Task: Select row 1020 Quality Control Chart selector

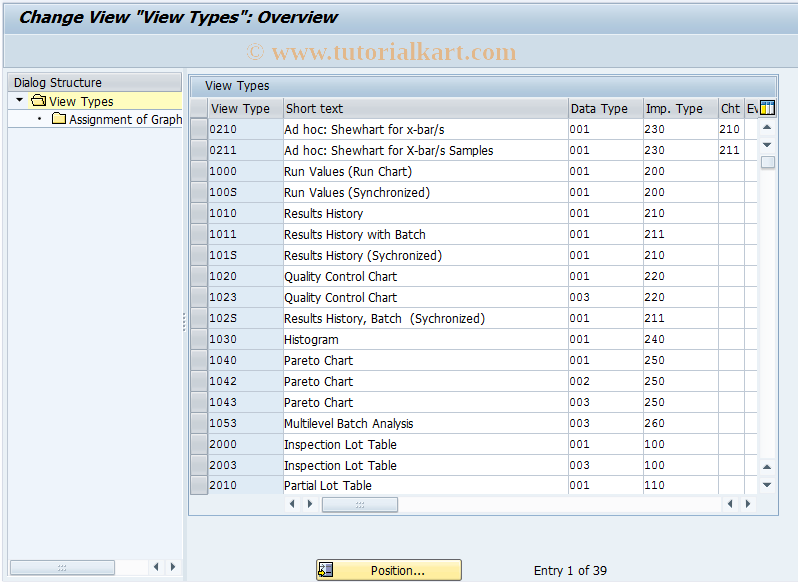Action: 199,276
